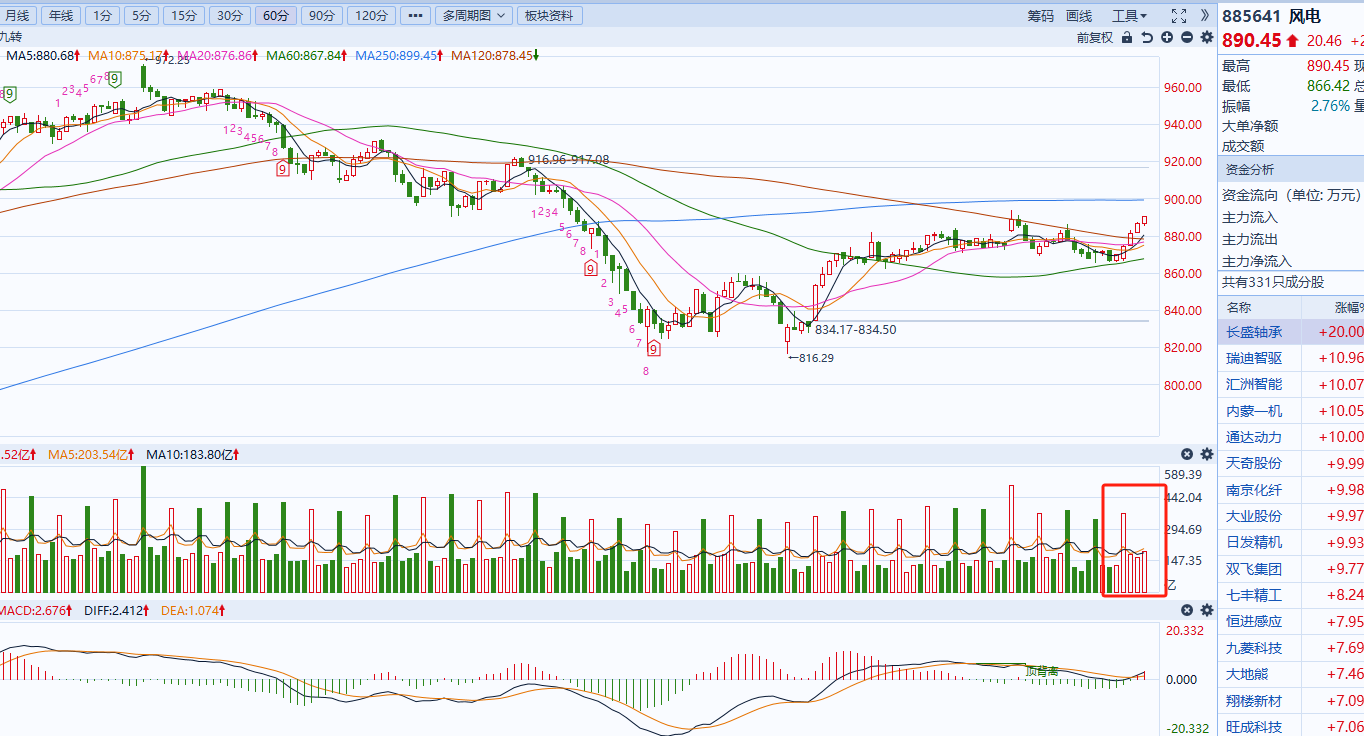Viewport: 1364px width, 736px height.
Task: Click the MA20 indicator label
Action: pyautogui.click(x=219, y=56)
